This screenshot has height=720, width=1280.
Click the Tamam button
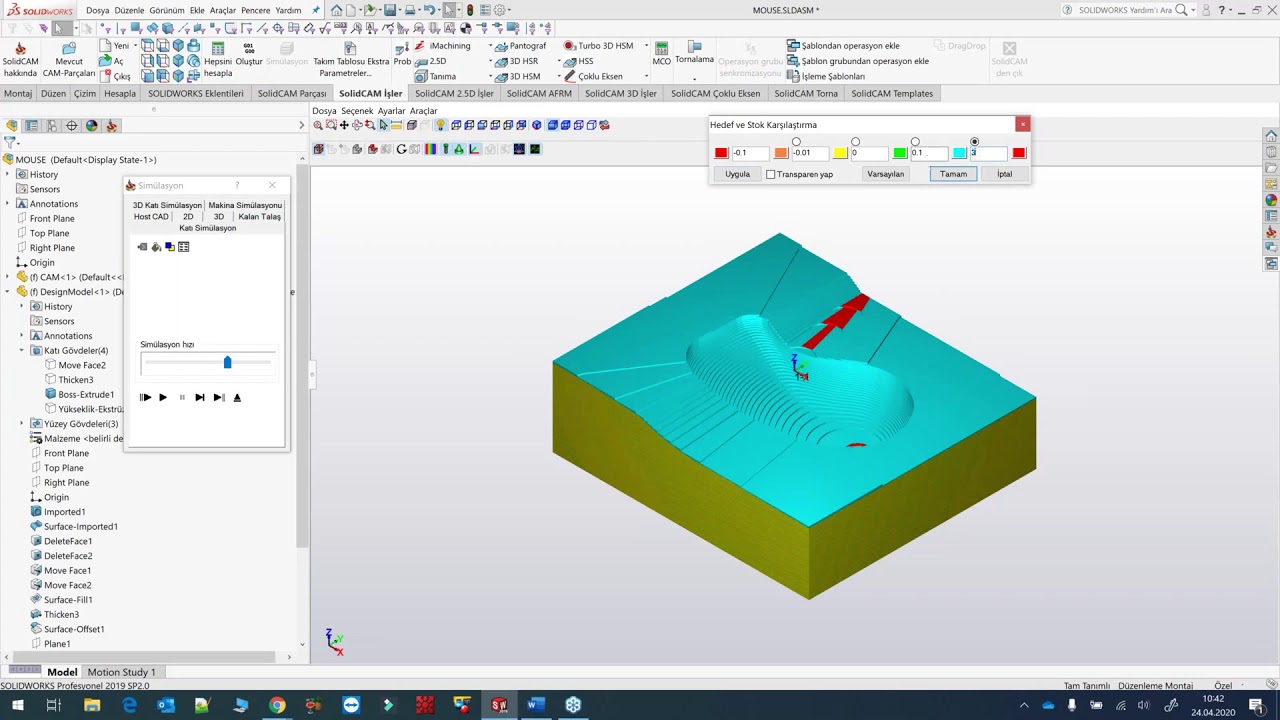tap(954, 174)
